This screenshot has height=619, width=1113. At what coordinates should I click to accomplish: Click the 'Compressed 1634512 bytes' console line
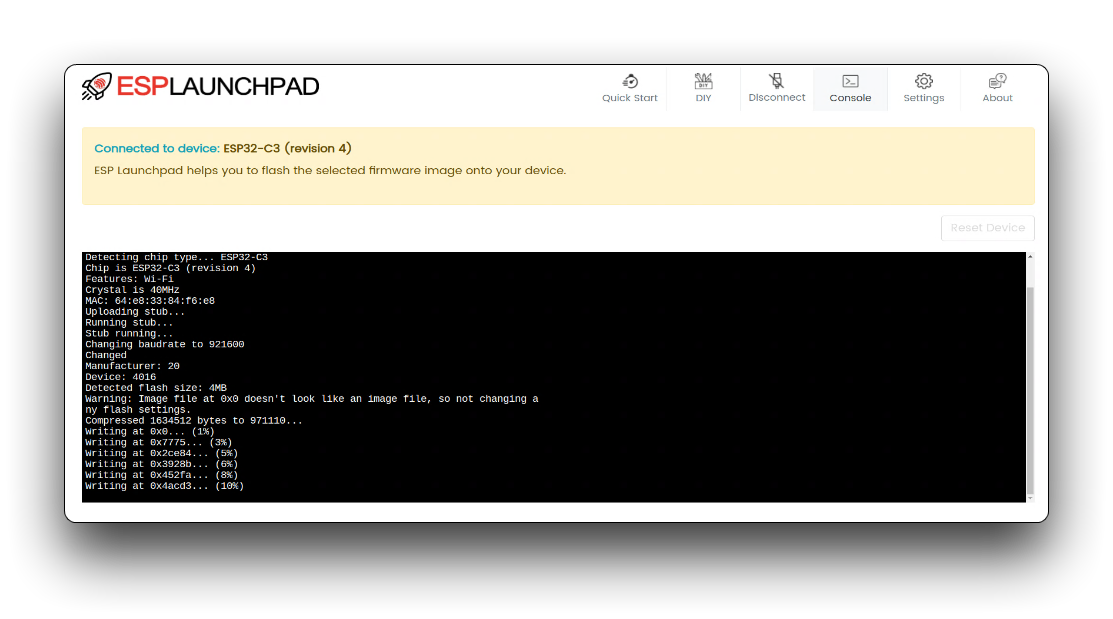click(x=194, y=421)
